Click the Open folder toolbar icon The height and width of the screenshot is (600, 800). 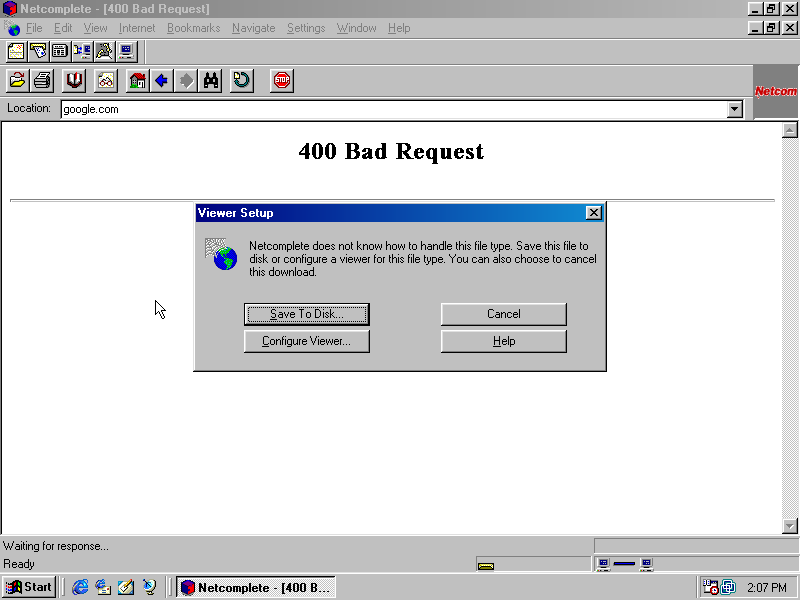[x=17, y=80]
